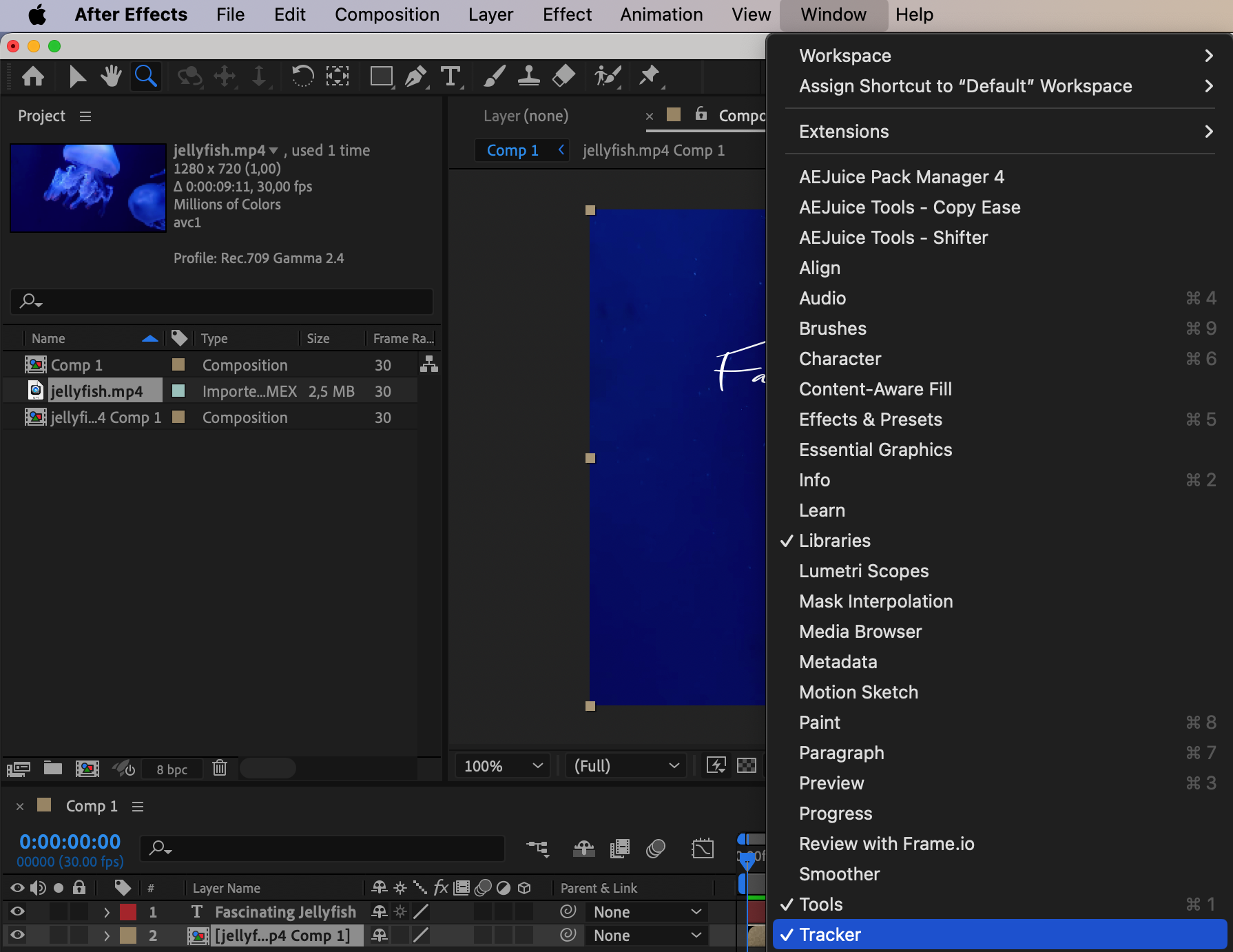Image resolution: width=1233 pixels, height=952 pixels.
Task: Open the 100% magnification dropdown
Action: 502,766
